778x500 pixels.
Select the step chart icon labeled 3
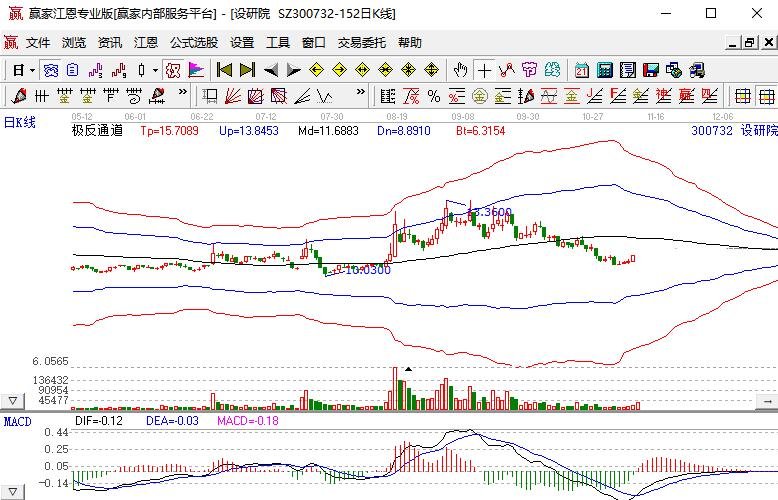click(x=96, y=70)
